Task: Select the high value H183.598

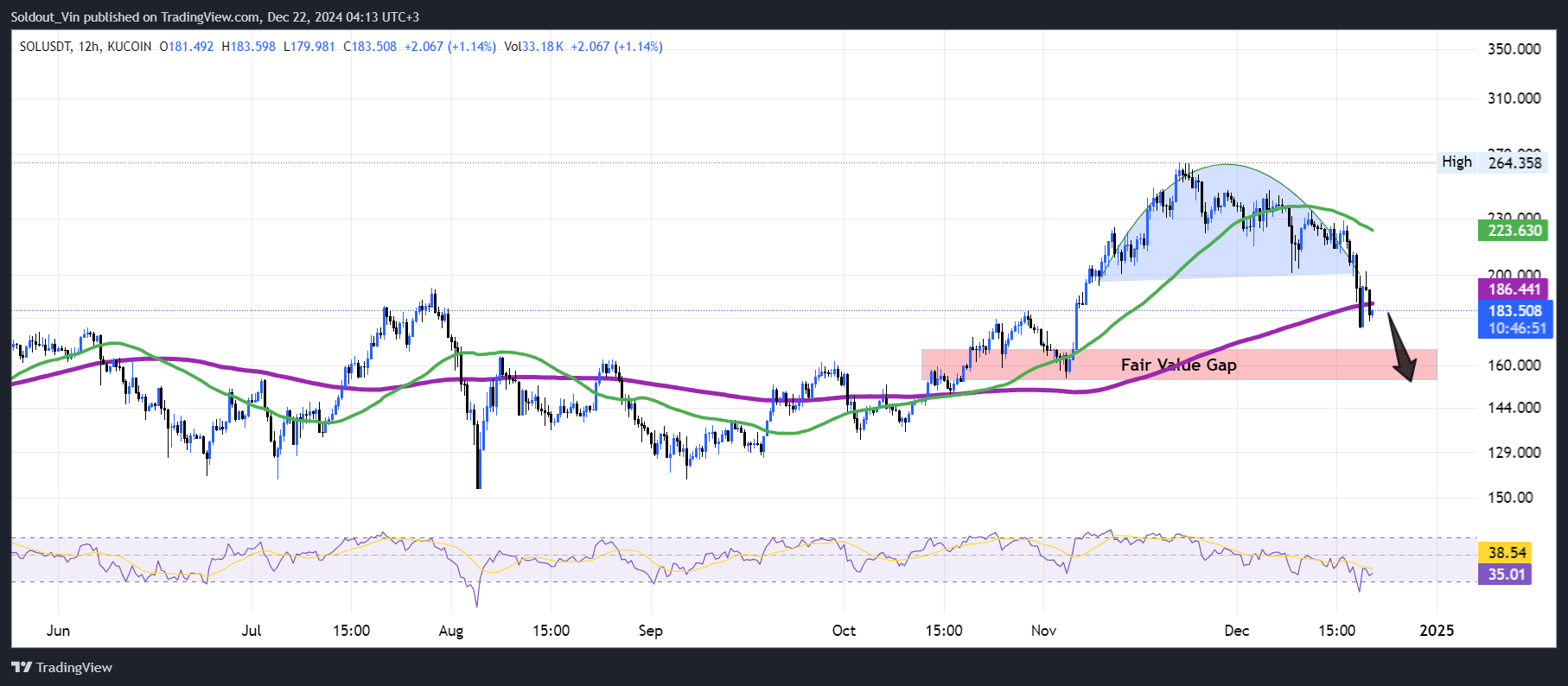Action: [249, 47]
